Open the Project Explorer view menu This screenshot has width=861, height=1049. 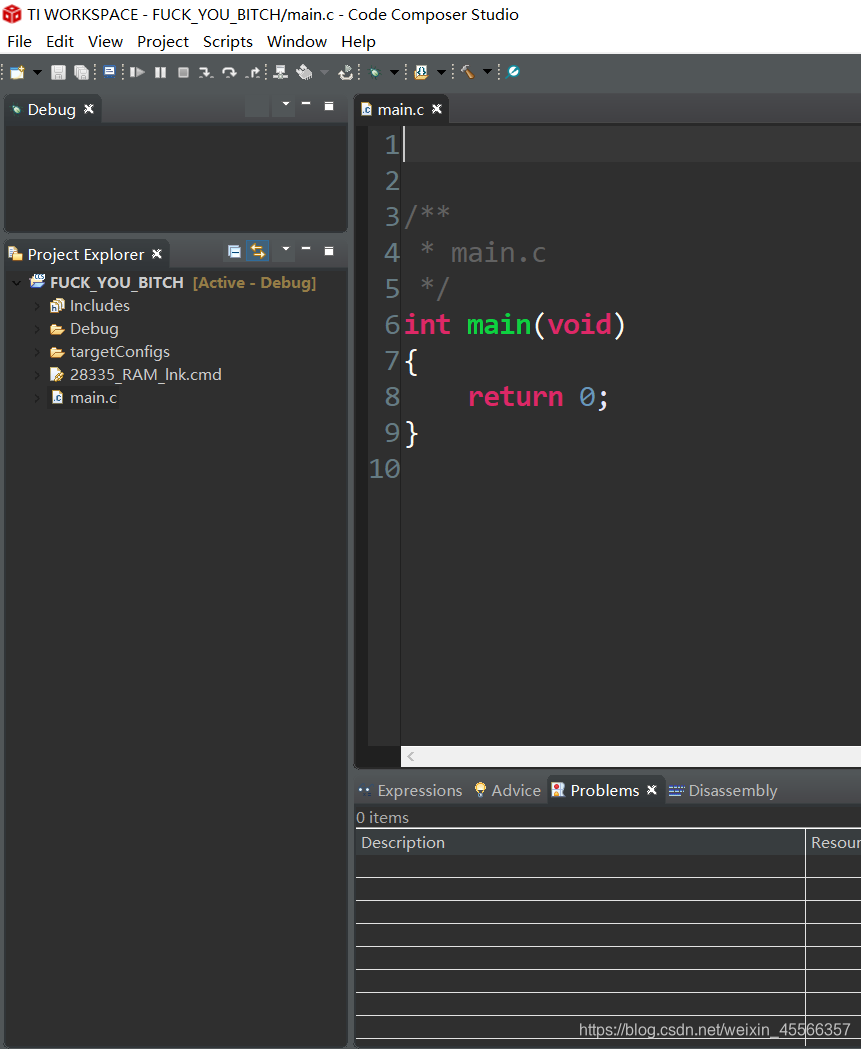tap(286, 249)
